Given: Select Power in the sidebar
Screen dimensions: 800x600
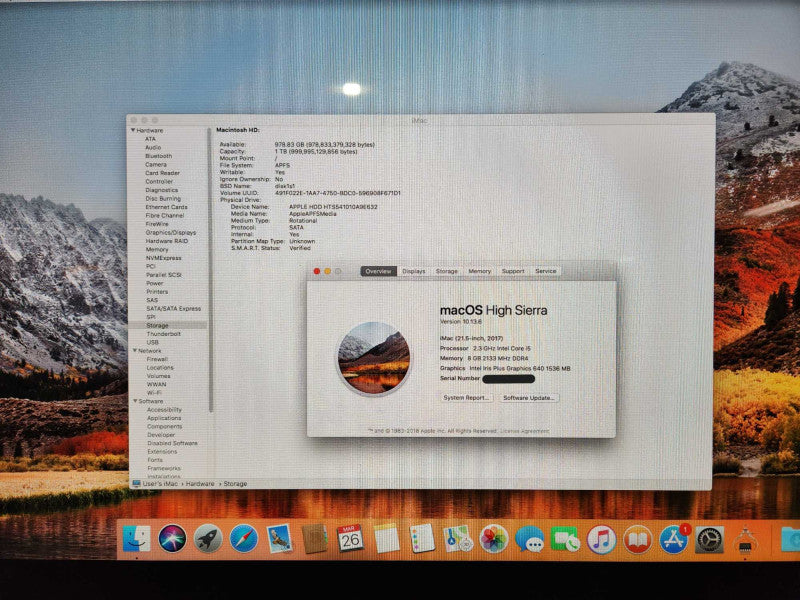Looking at the screenshot, I should click(x=155, y=283).
